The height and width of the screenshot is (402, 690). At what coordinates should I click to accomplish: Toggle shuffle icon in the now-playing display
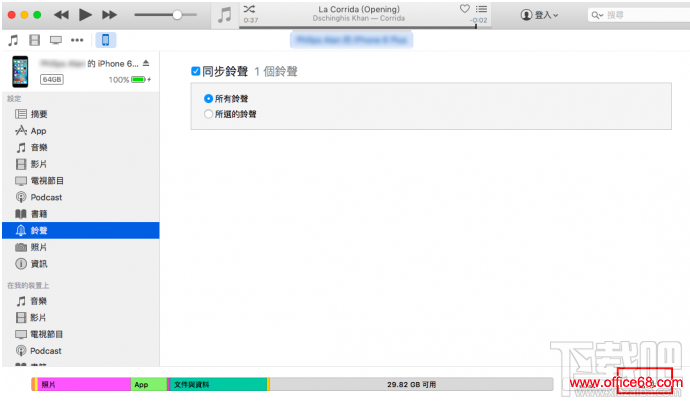(249, 9)
